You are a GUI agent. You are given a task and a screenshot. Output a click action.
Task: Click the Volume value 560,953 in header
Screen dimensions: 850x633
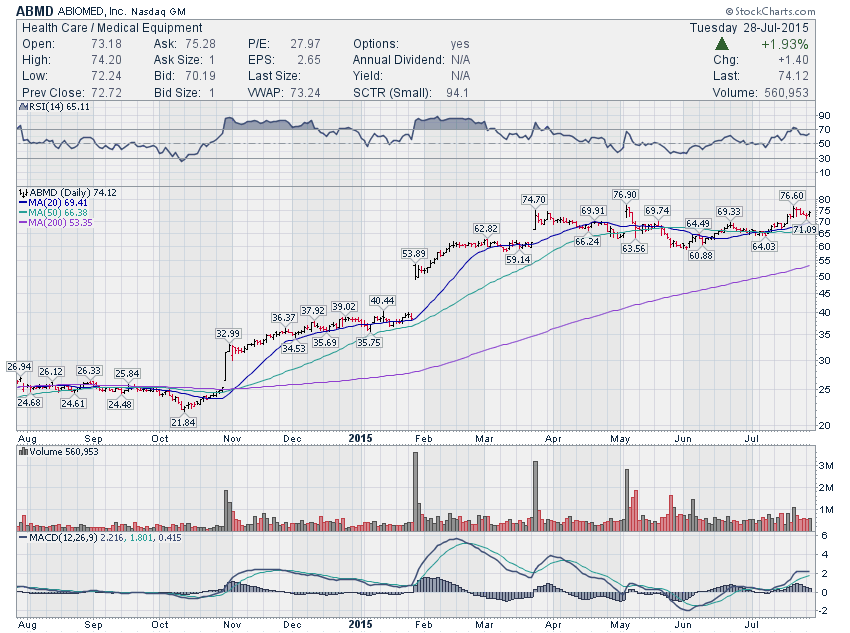[x=786, y=93]
